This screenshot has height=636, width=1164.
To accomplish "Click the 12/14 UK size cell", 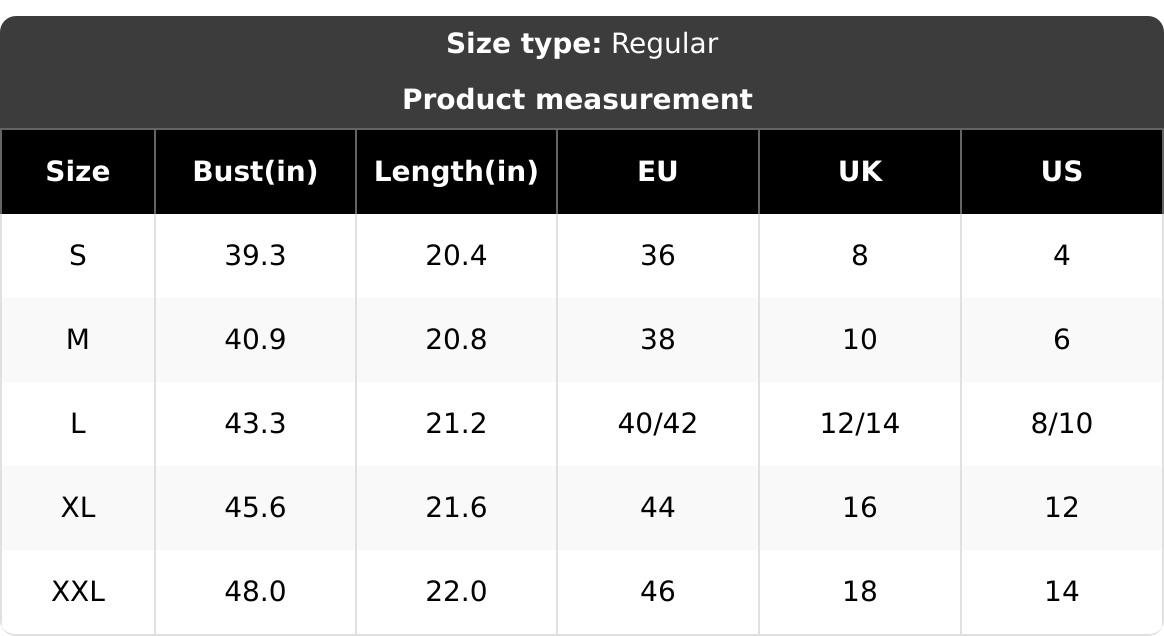I will tap(860, 424).
